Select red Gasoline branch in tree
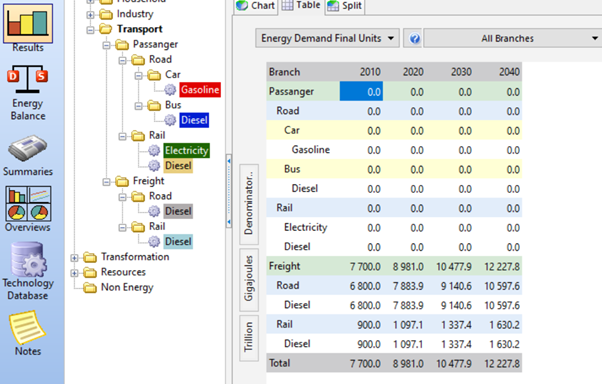This screenshot has width=602, height=384. tap(200, 89)
